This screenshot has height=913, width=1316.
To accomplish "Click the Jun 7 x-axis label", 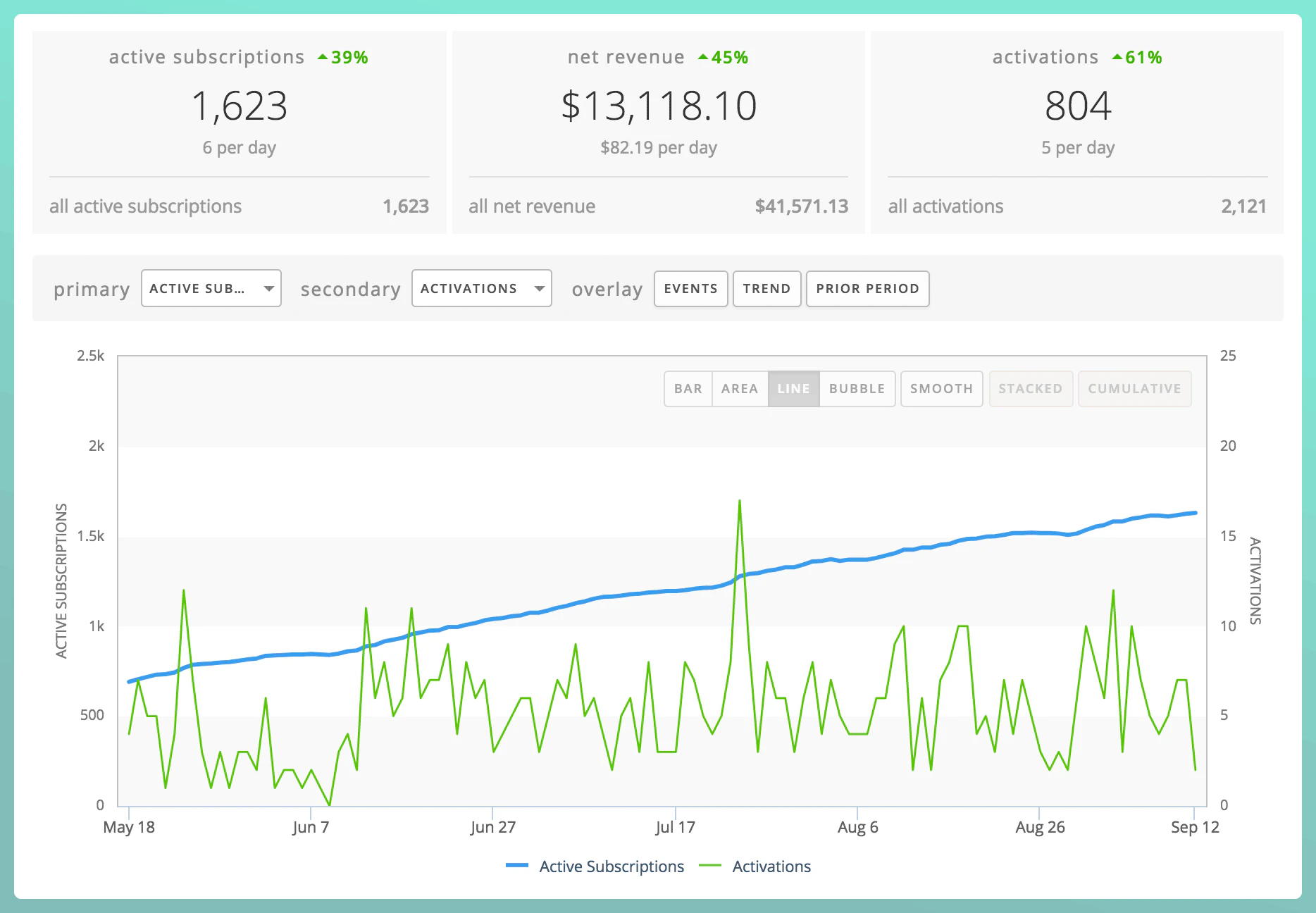I will [311, 827].
